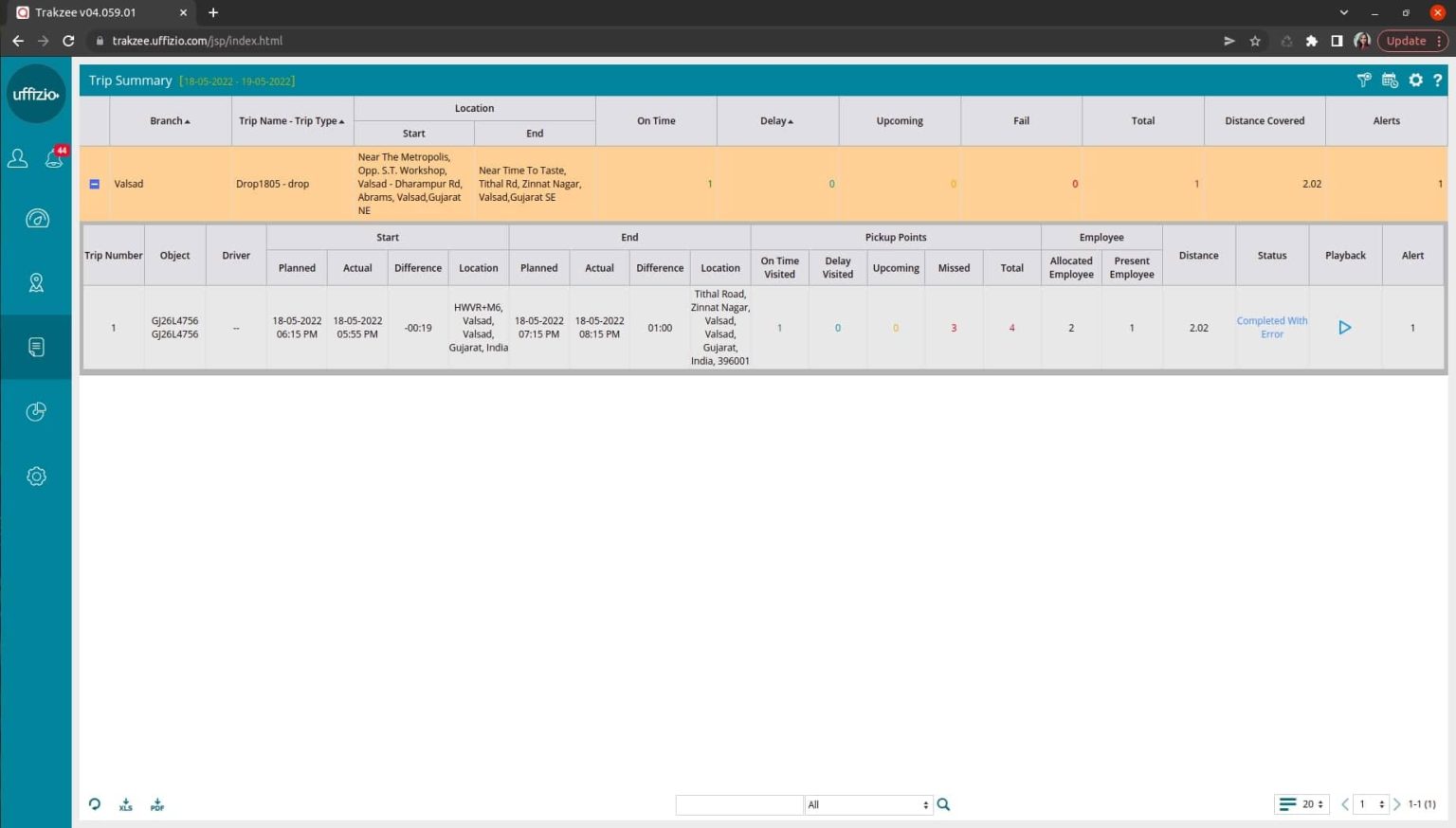
Task: Sort by Delay column header
Action: [776, 121]
